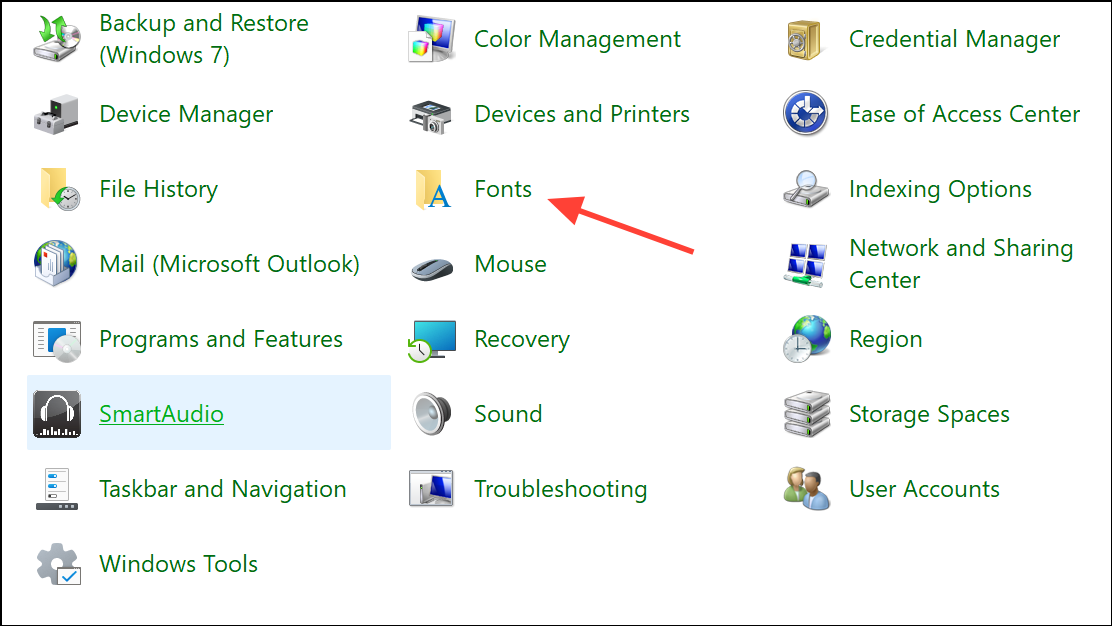1112x626 pixels.
Task: Open the User Accounts link
Action: tap(924, 489)
